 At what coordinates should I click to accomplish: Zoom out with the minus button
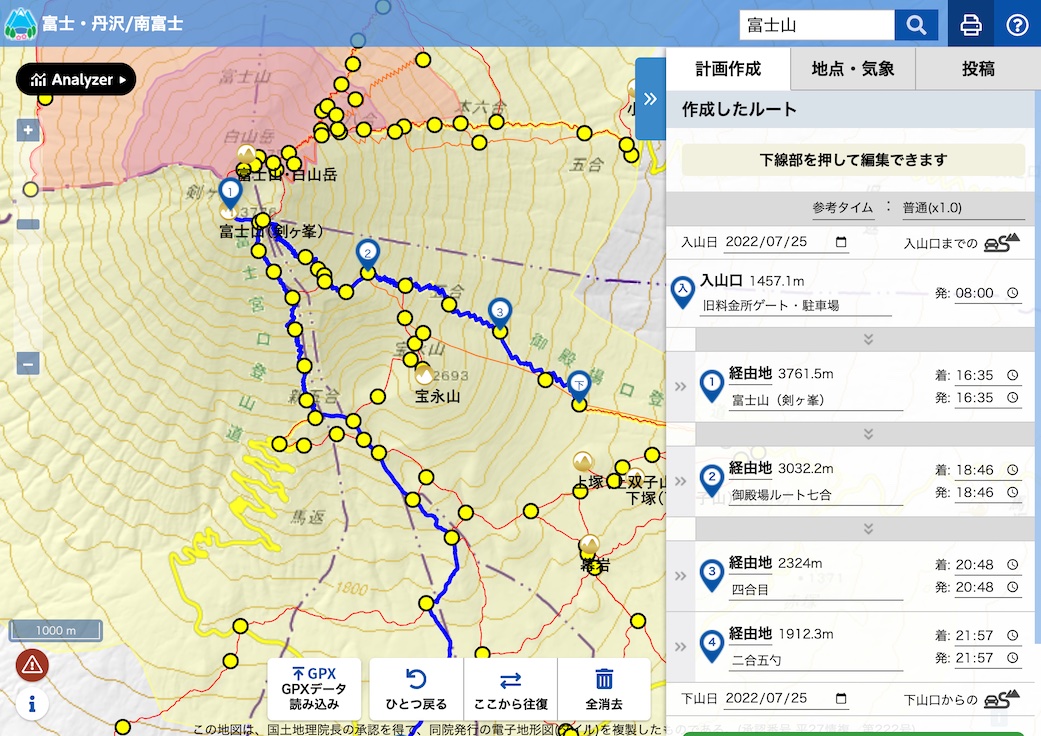click(x=28, y=364)
